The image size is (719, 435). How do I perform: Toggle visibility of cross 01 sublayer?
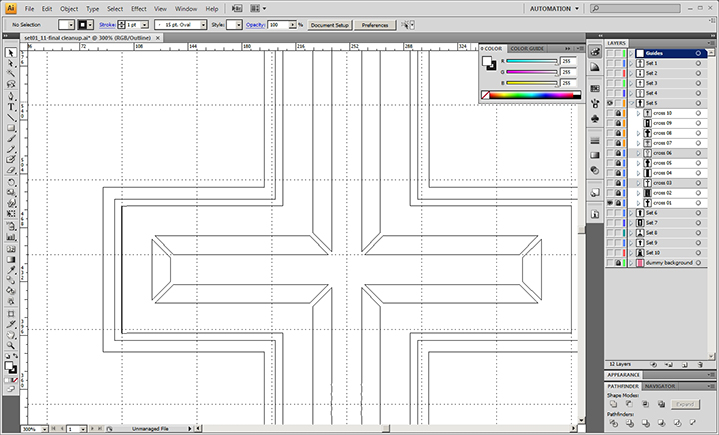[610, 203]
